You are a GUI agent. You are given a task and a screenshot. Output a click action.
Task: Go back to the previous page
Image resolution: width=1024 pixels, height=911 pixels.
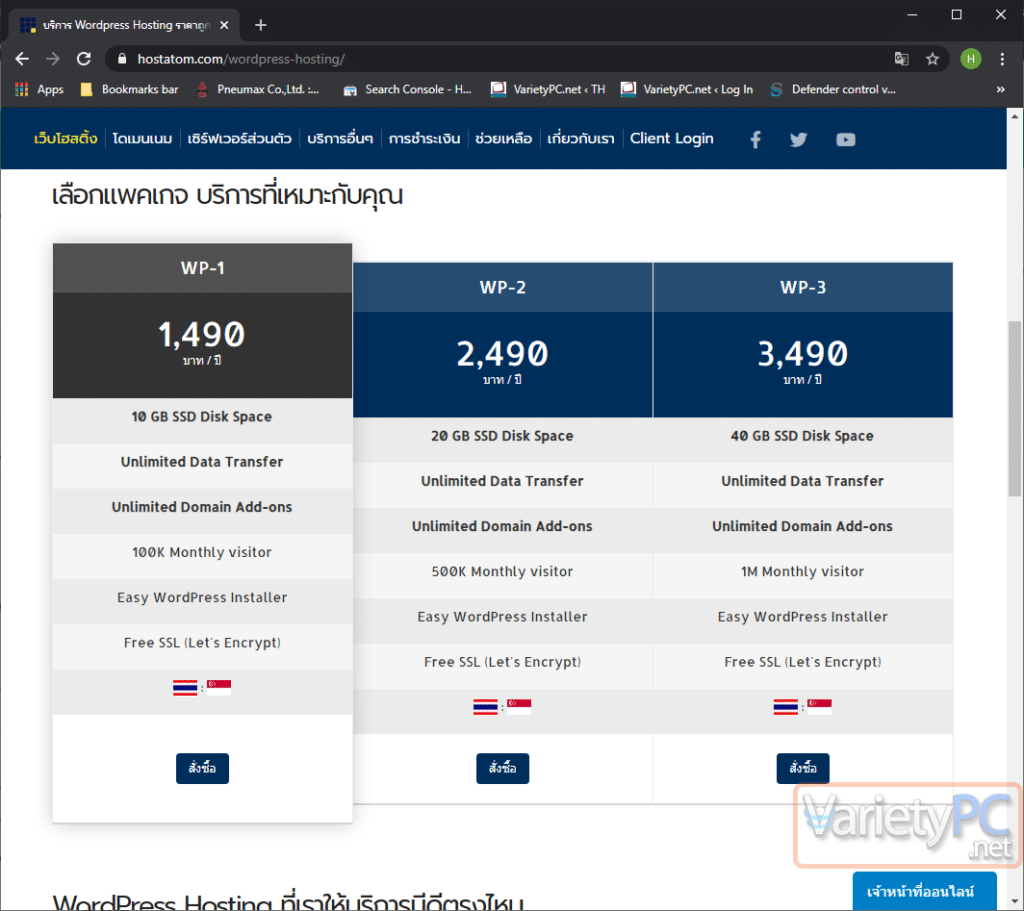click(22, 59)
